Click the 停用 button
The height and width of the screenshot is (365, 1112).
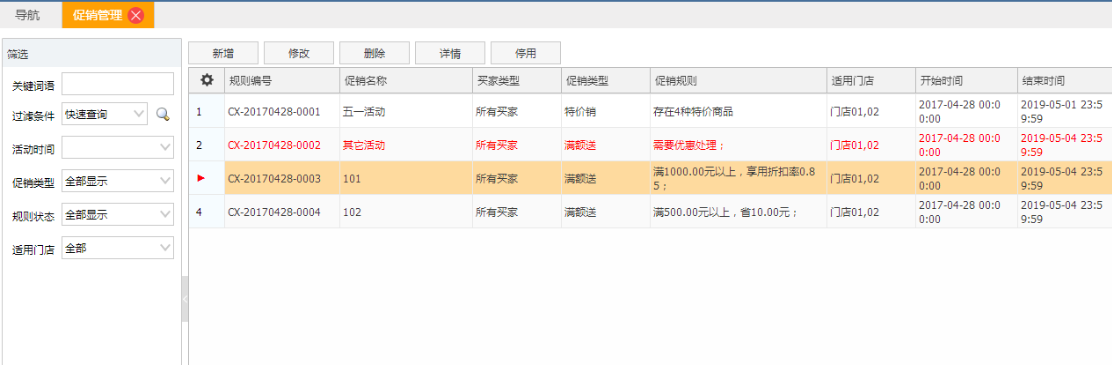pyautogui.click(x=526, y=53)
